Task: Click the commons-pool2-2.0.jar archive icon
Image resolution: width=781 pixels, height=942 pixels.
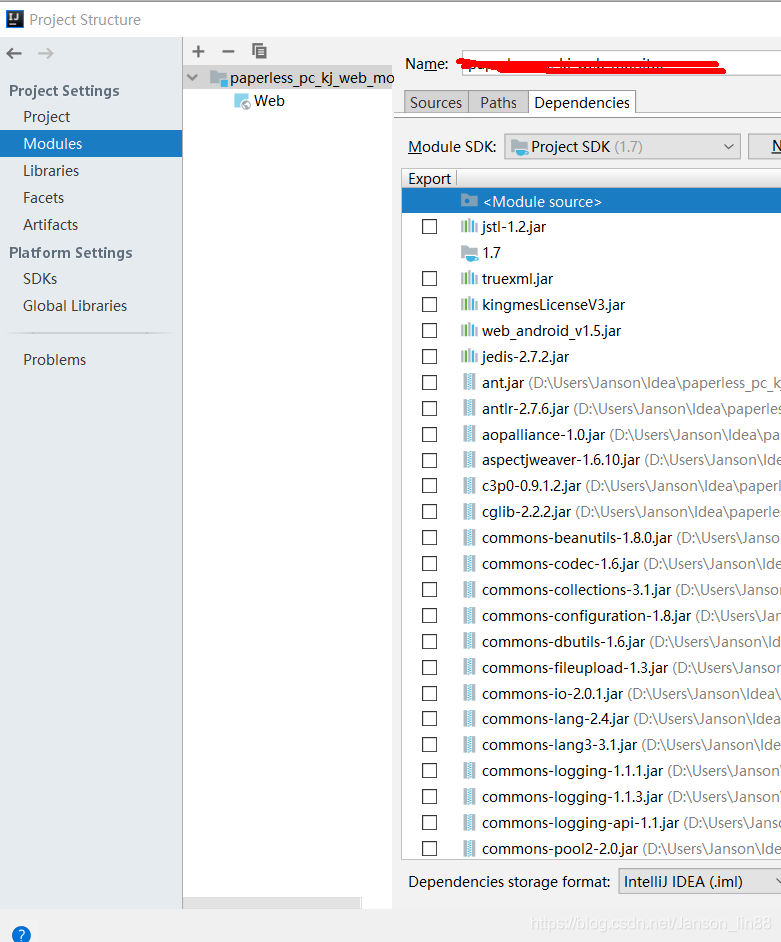Action: 469,848
